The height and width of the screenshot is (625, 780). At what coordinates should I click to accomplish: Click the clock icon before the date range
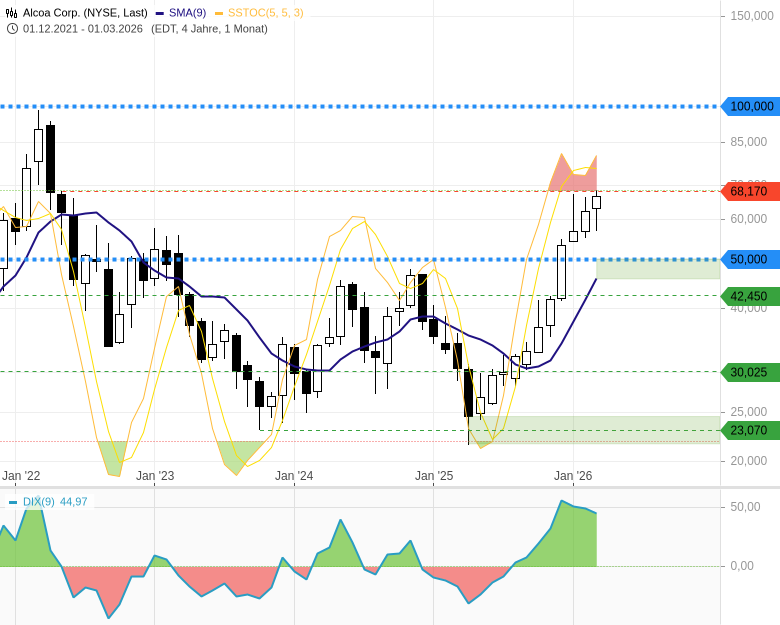click(12, 29)
